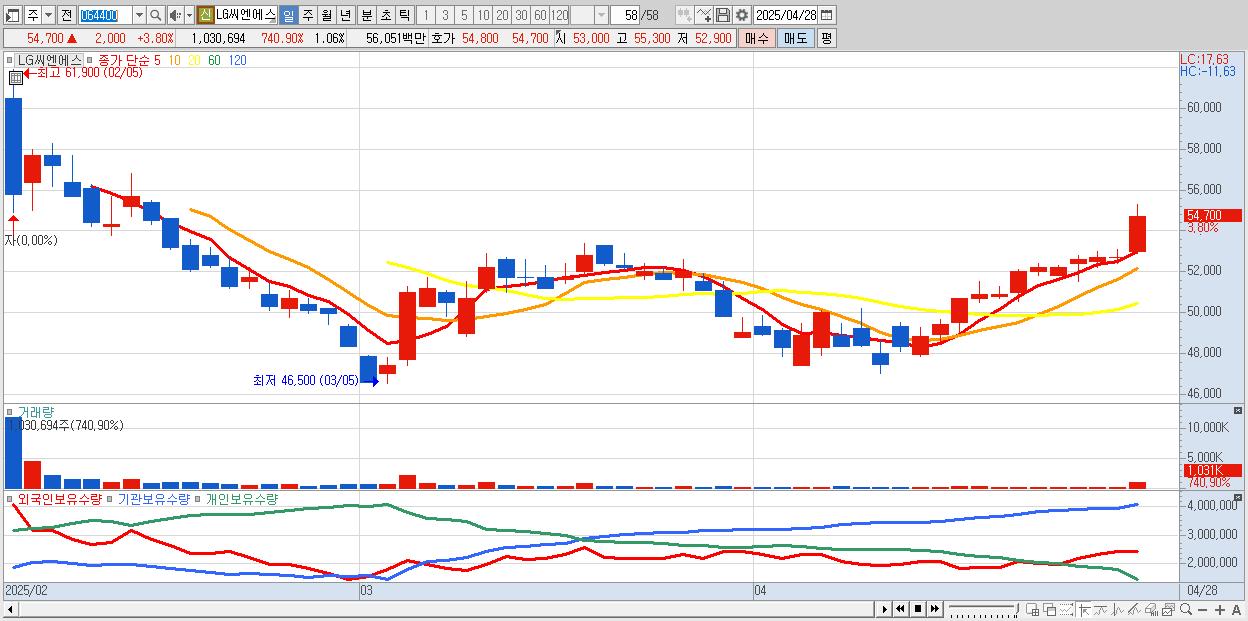Screen dimensions: 1248x621
Task: Click the 평 button at right of quote bar
Action: [826, 38]
